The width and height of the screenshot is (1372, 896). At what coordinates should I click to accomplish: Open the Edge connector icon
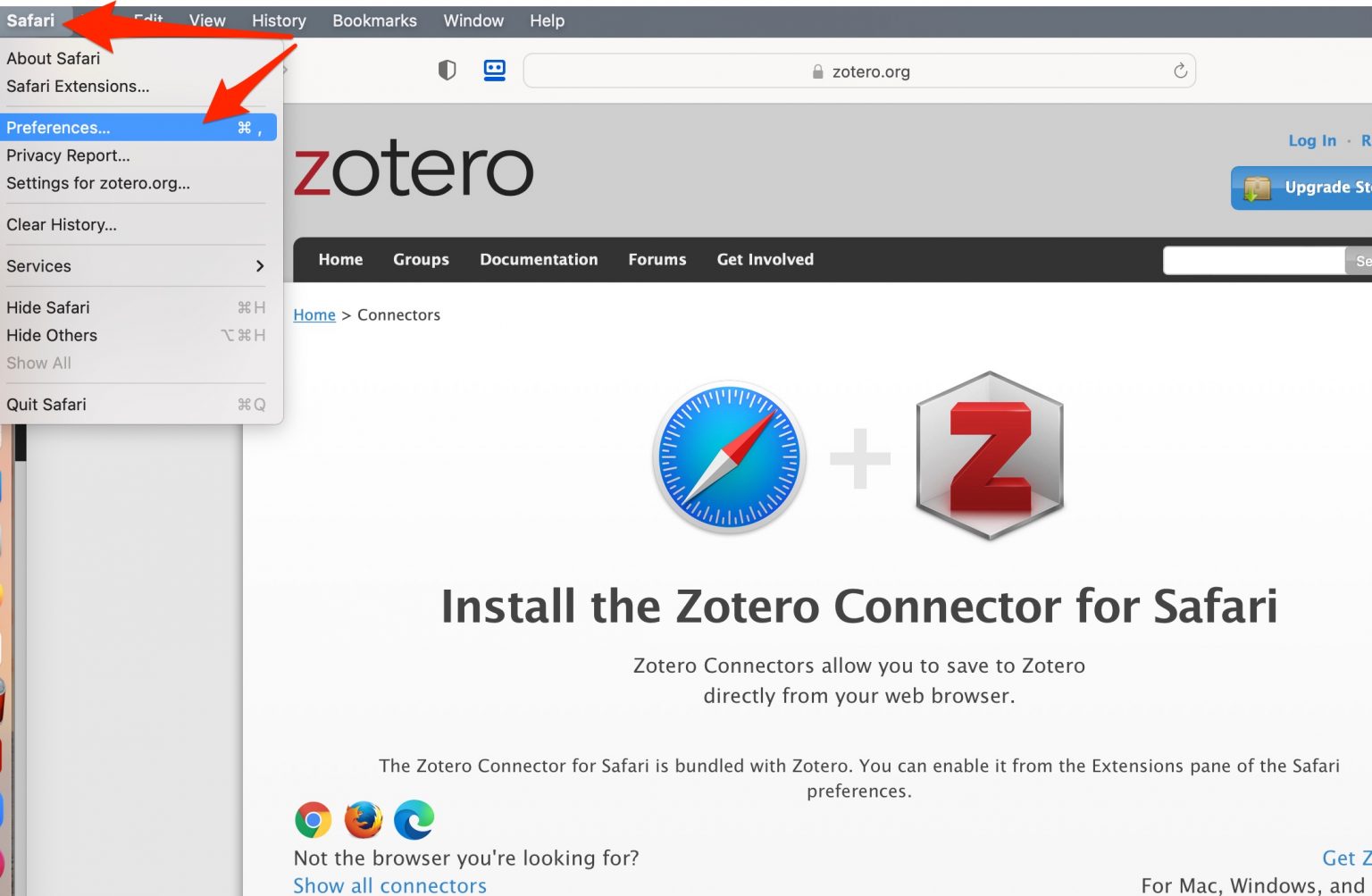click(414, 819)
